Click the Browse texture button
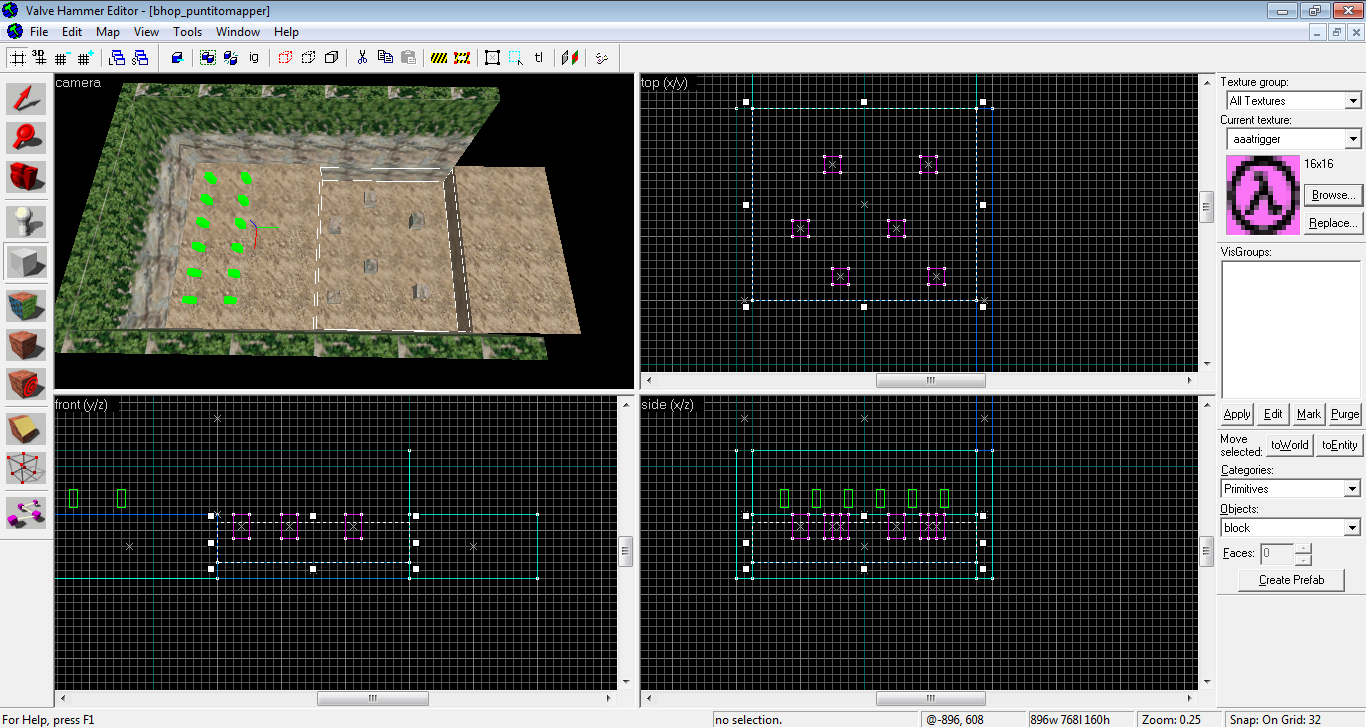This screenshot has width=1366, height=728. click(x=1333, y=195)
